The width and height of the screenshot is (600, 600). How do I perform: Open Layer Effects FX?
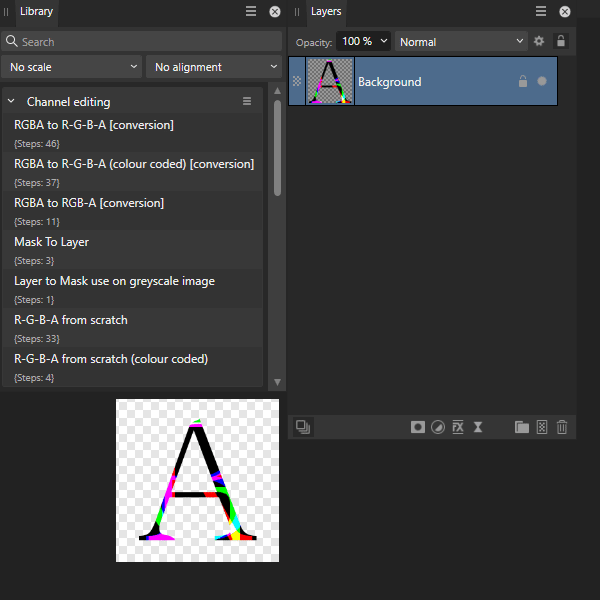pyautogui.click(x=458, y=427)
